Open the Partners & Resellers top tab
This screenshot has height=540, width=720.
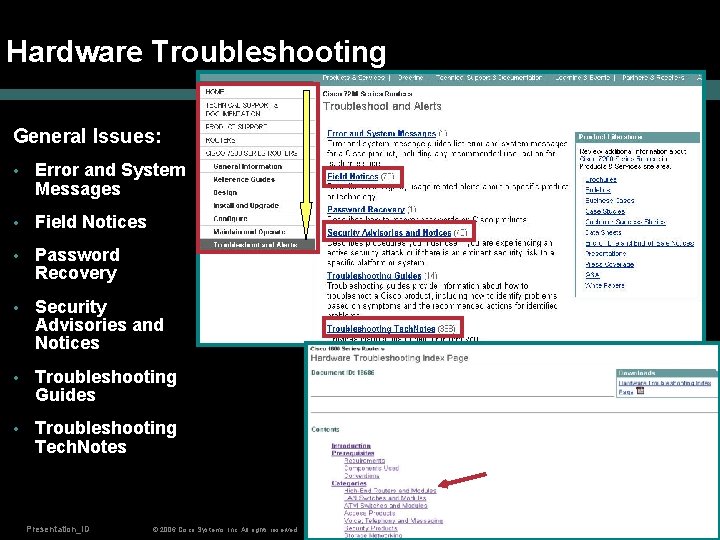[x=653, y=78]
